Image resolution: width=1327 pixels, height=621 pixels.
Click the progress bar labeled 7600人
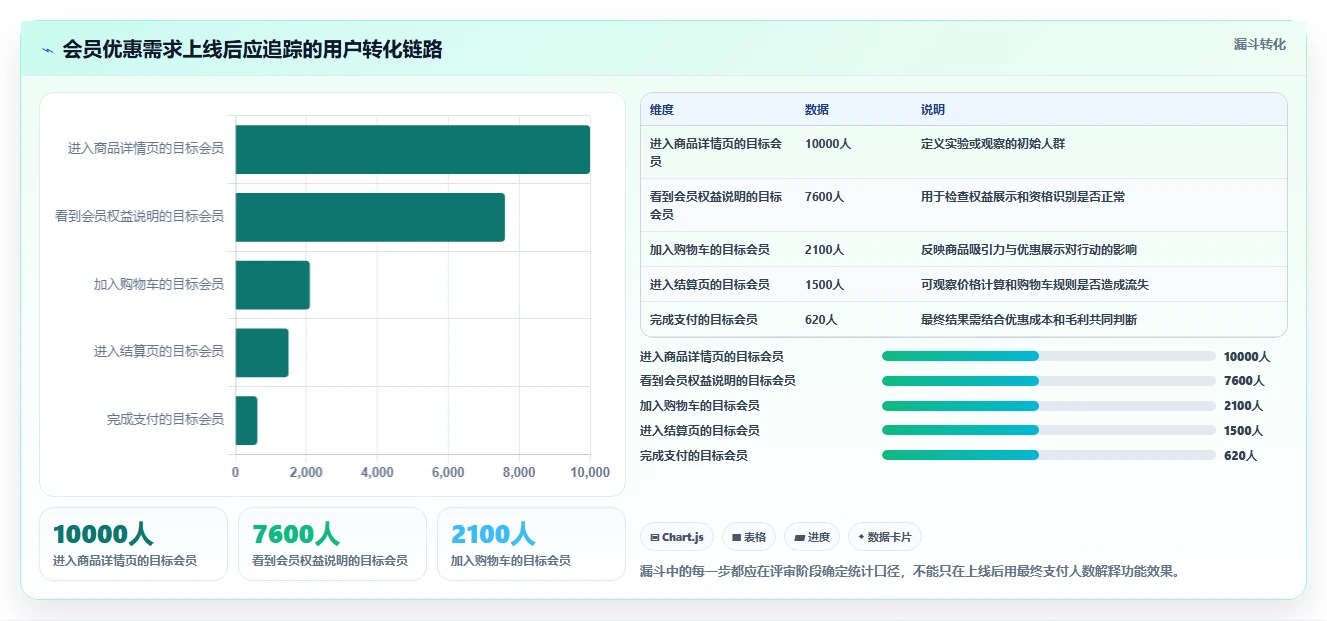pos(1049,381)
